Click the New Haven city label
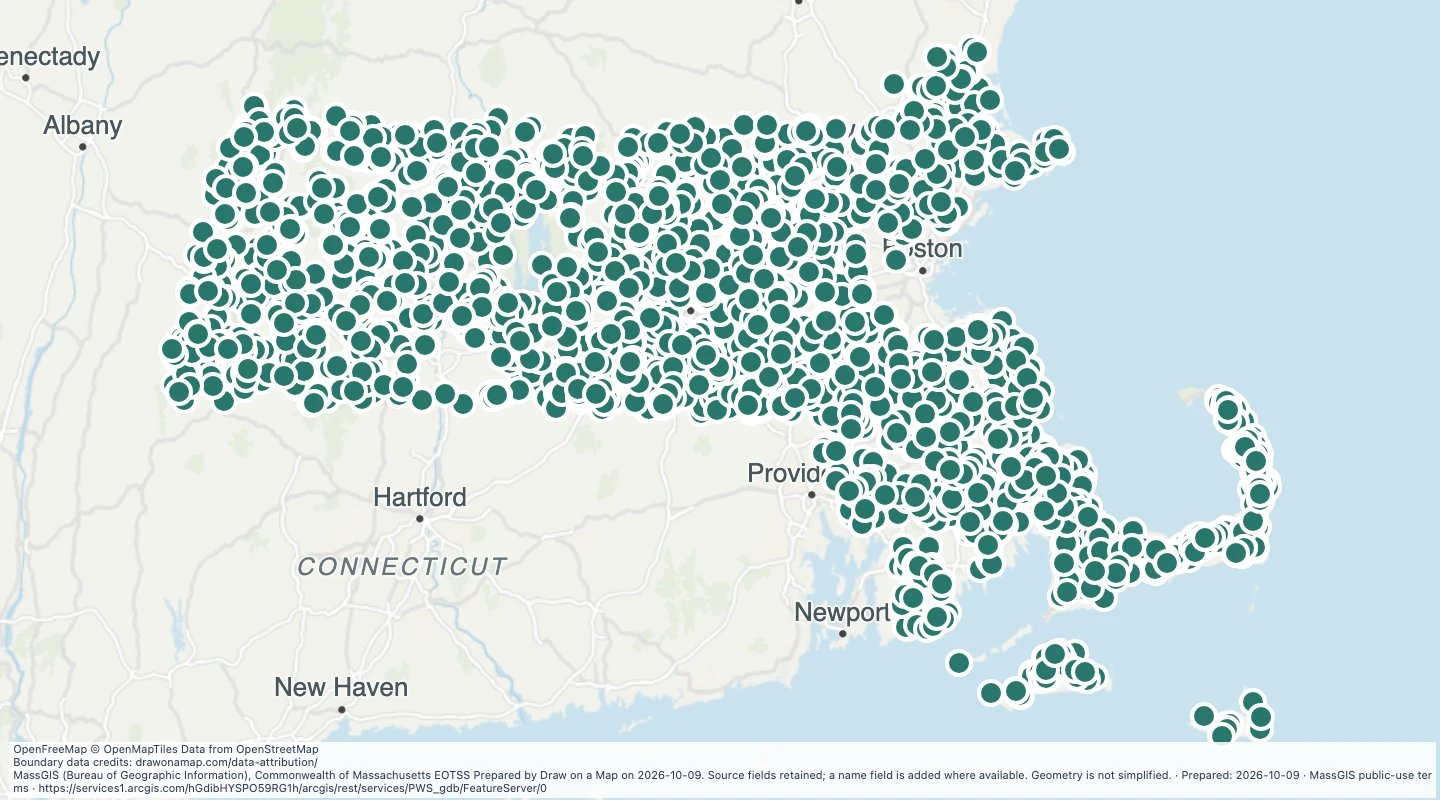 click(341, 688)
